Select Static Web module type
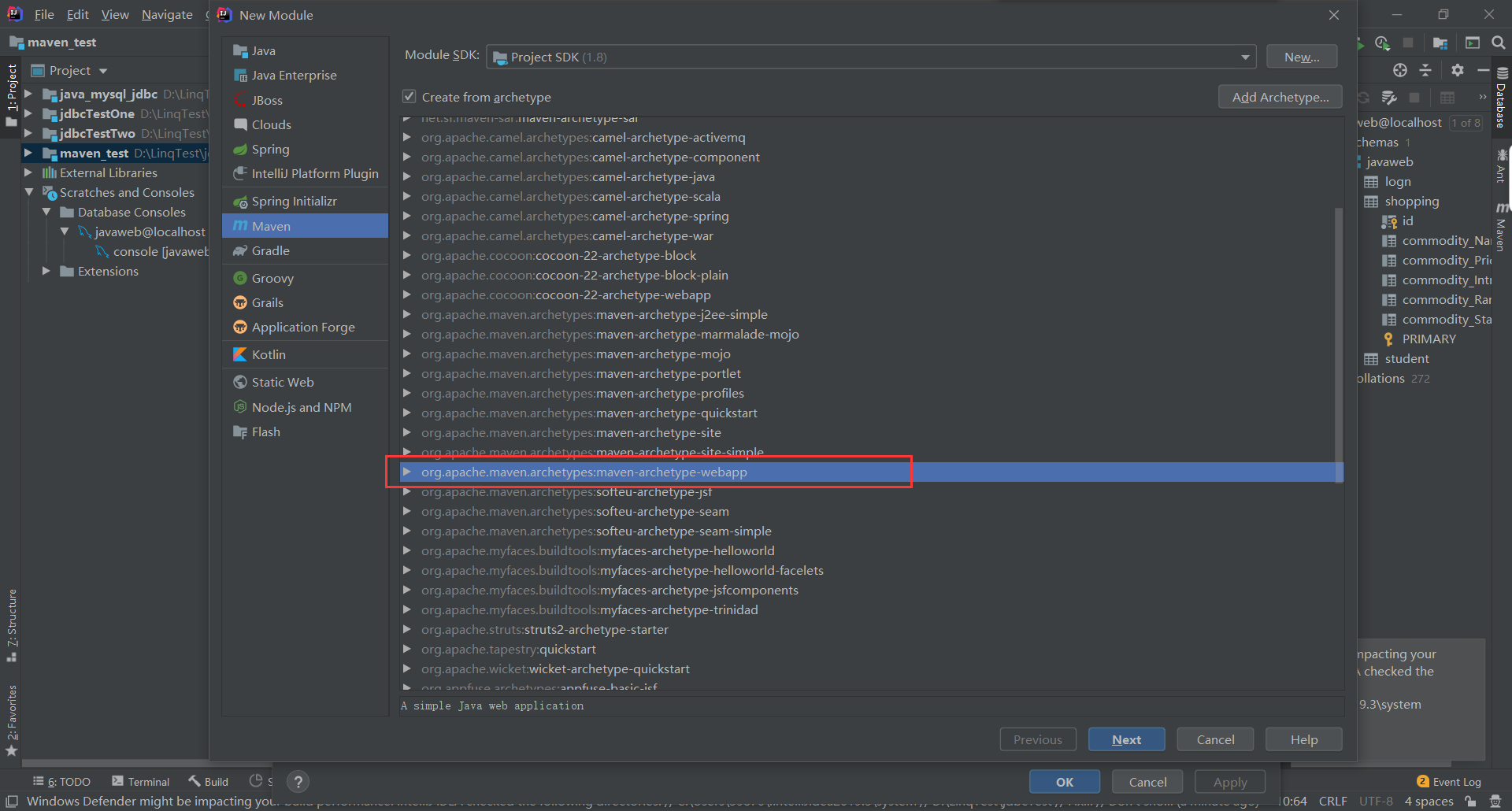This screenshot has width=1512, height=811. tap(305, 382)
